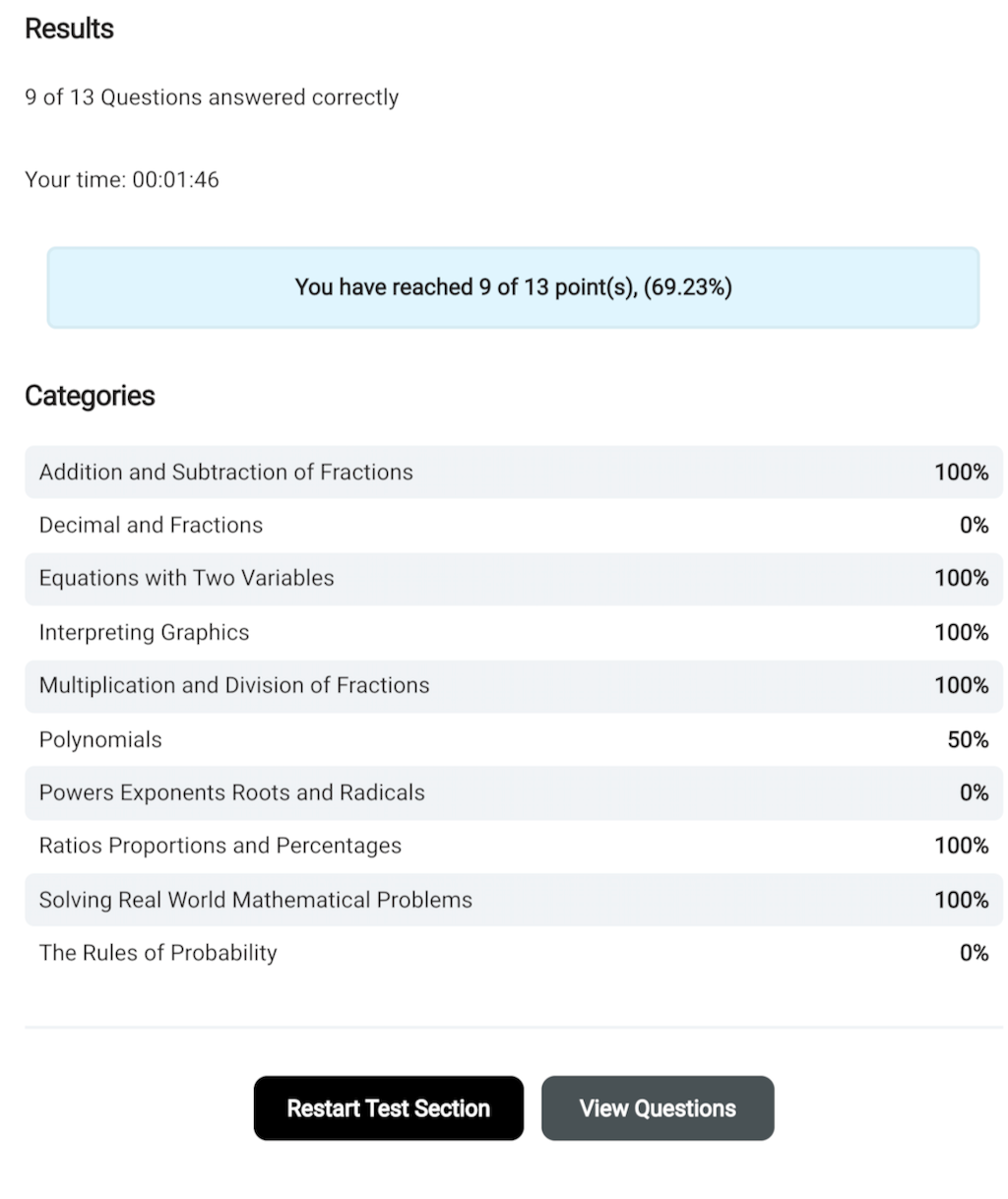The height and width of the screenshot is (1199, 1008).
Task: Click the blue points summary banner
Action: pos(513,287)
